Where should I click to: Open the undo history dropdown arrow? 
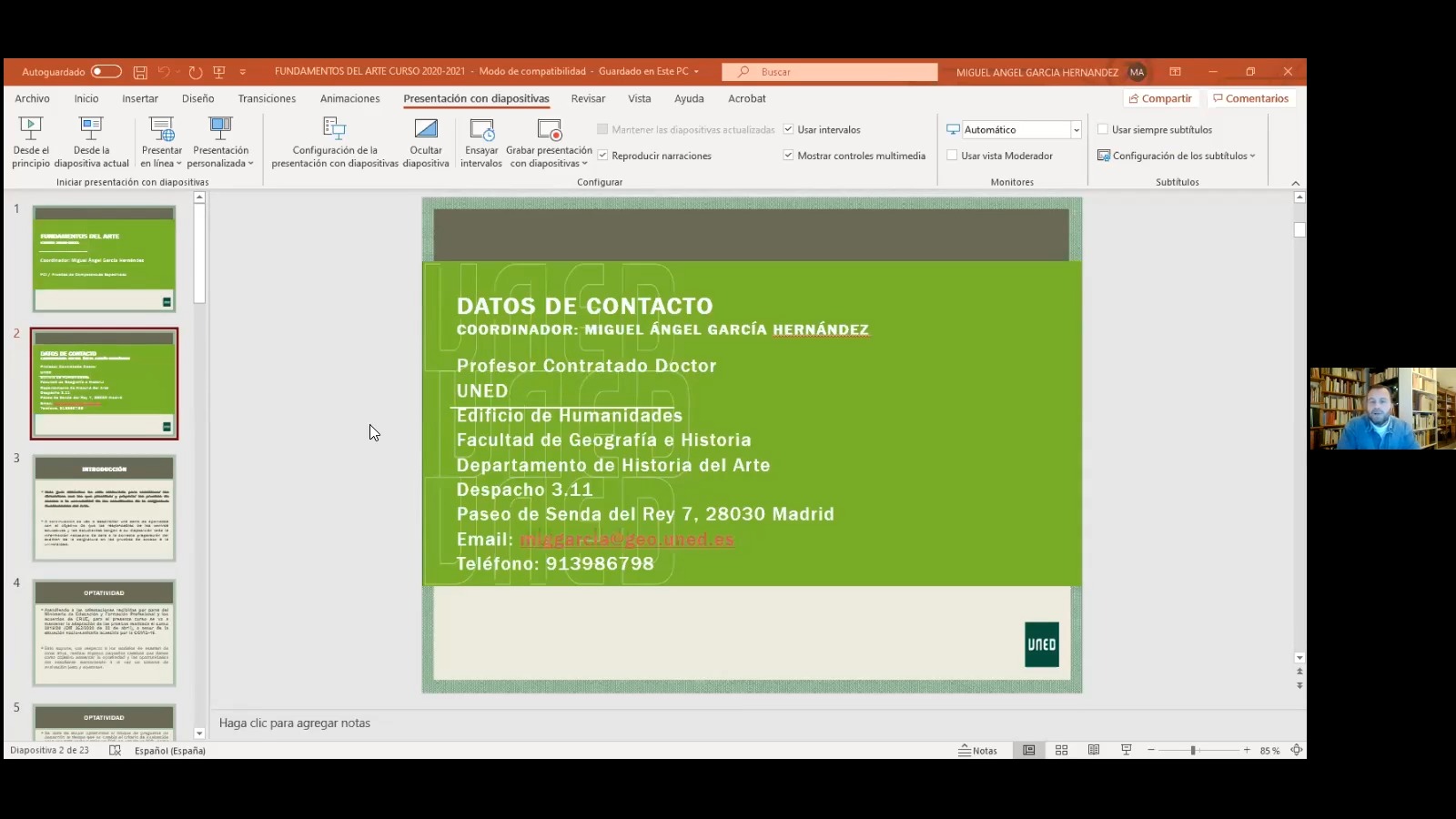click(177, 72)
